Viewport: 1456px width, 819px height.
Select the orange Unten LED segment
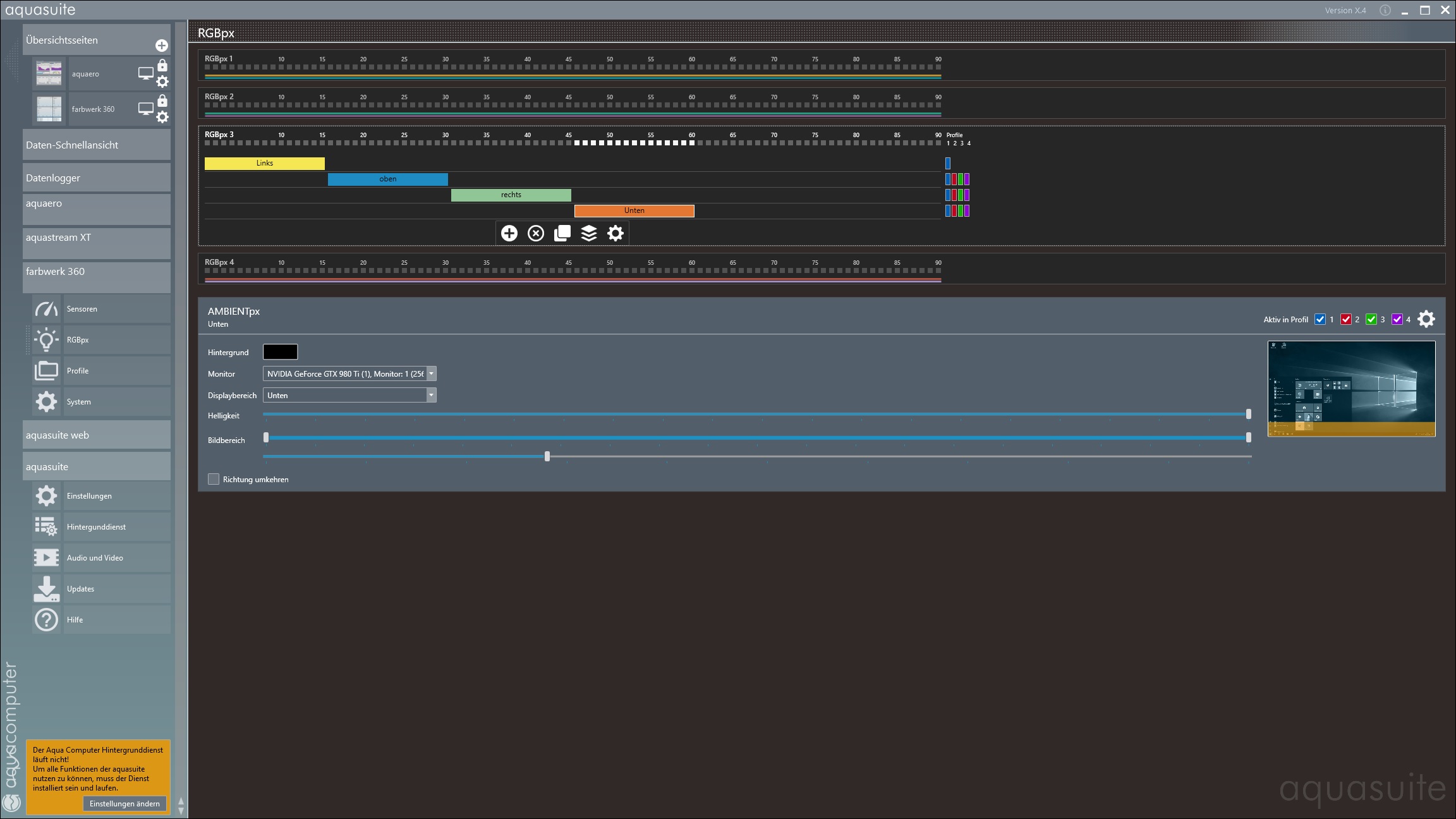click(634, 210)
